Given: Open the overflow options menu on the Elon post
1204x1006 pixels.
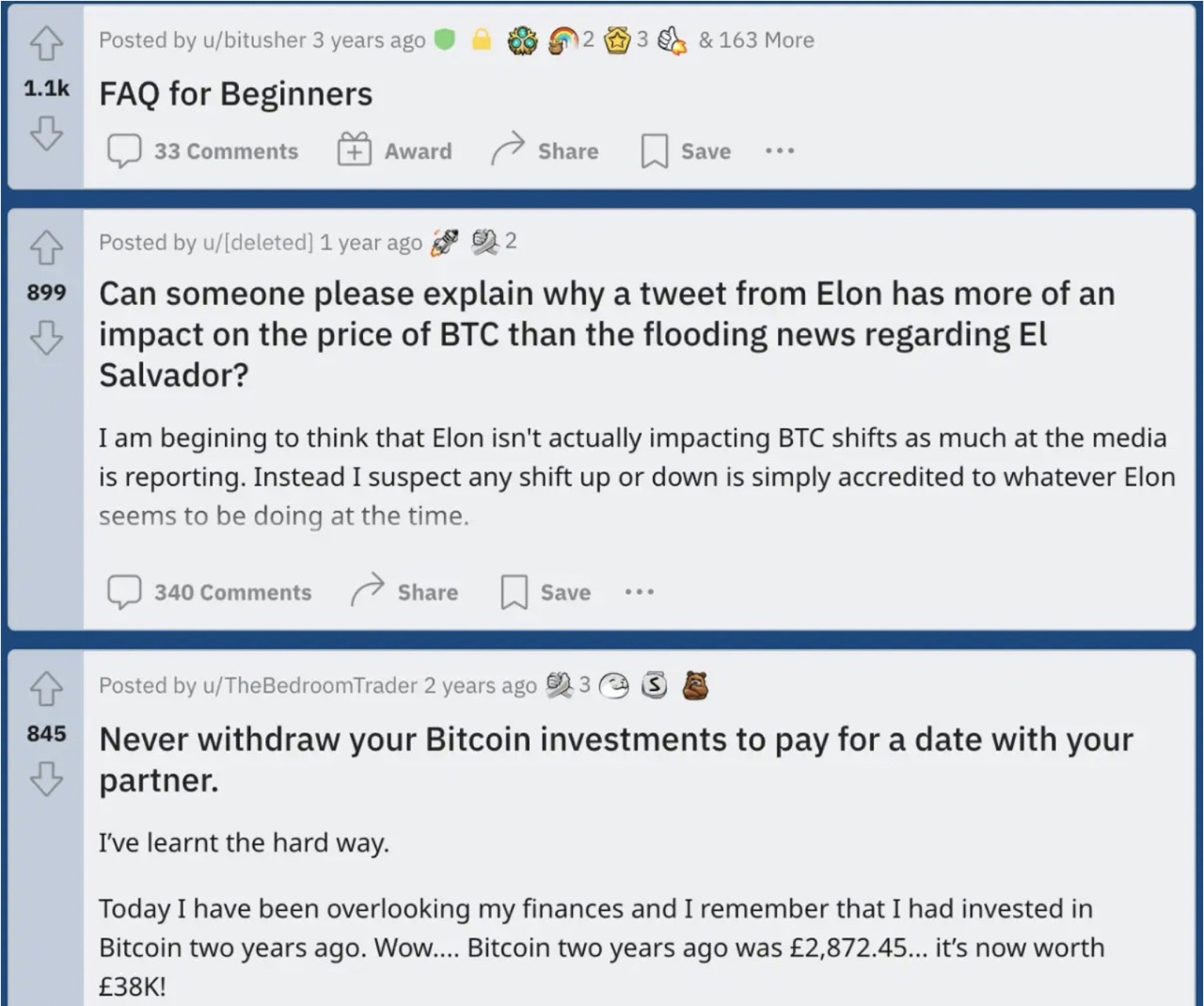Looking at the screenshot, I should point(640,592).
